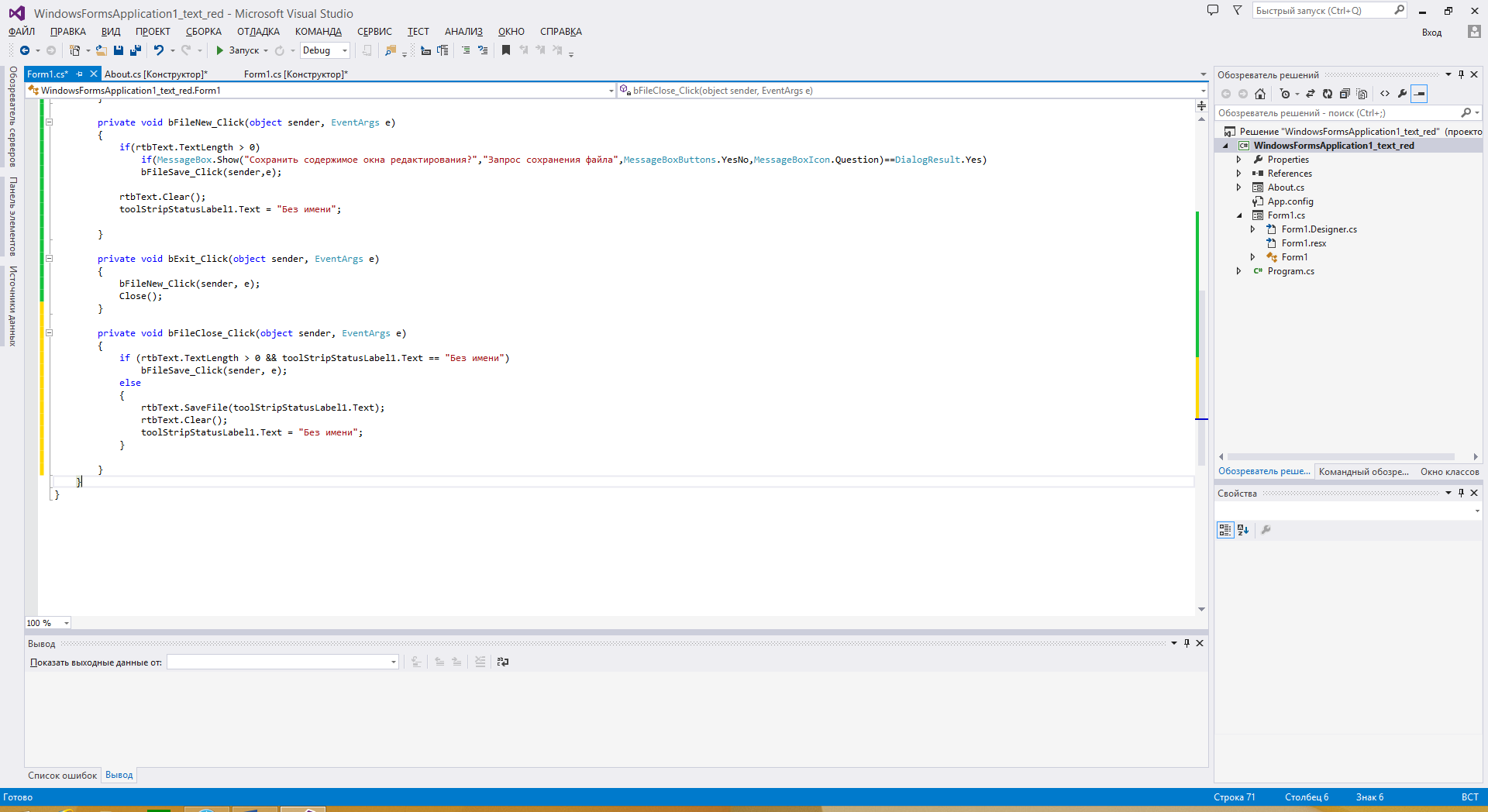
Task: Expand the Form1.Designer.cs node
Action: tap(1252, 229)
